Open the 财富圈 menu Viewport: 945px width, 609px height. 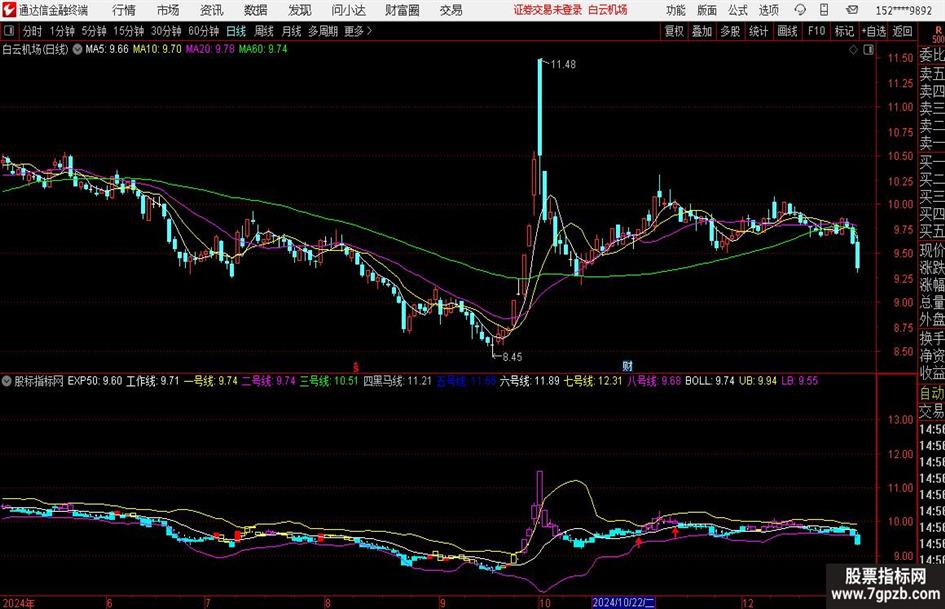(x=402, y=10)
